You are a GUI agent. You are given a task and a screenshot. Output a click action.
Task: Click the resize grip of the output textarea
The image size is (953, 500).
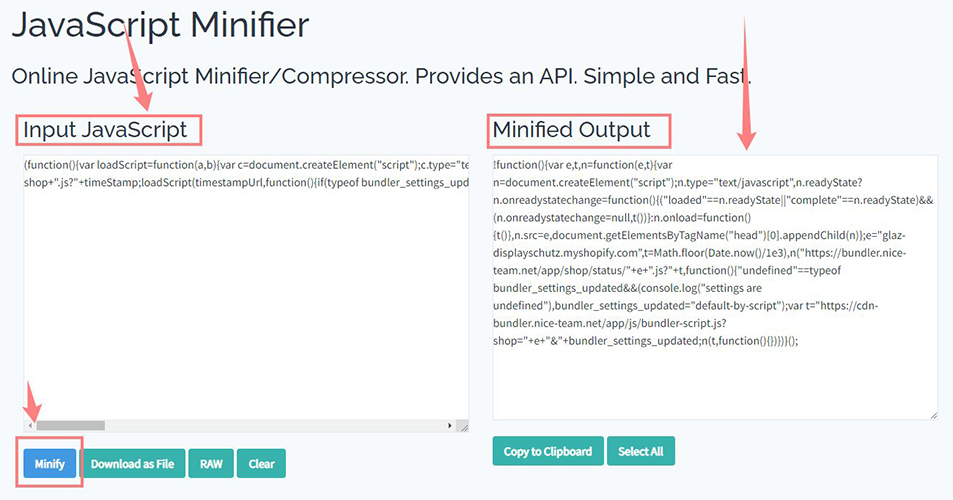point(932,414)
